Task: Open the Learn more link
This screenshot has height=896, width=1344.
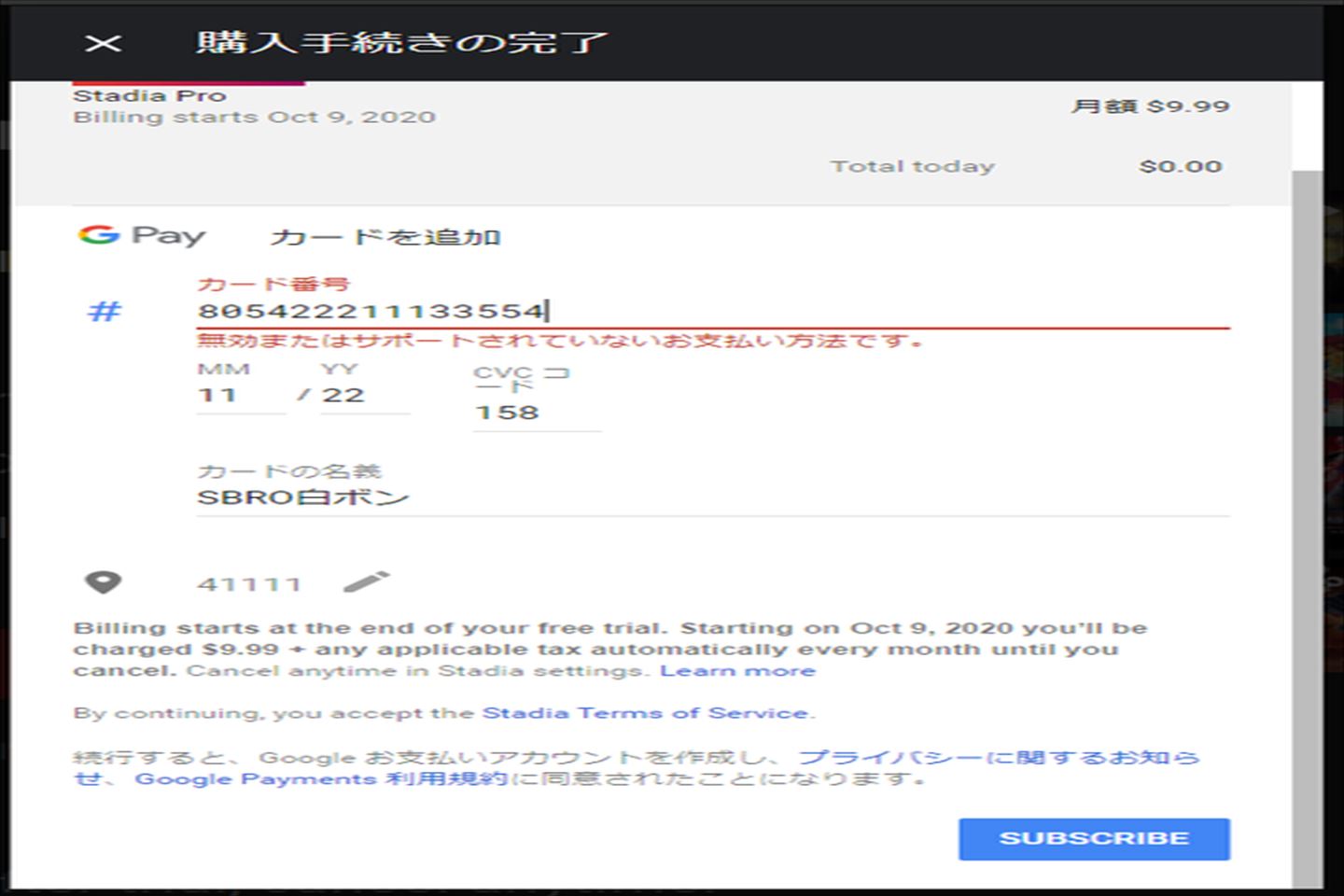Action: pyautogui.click(x=737, y=671)
